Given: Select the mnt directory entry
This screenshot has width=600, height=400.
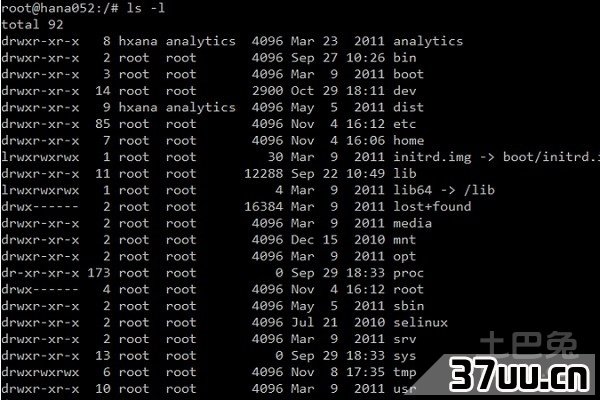Looking at the screenshot, I should point(404,240).
